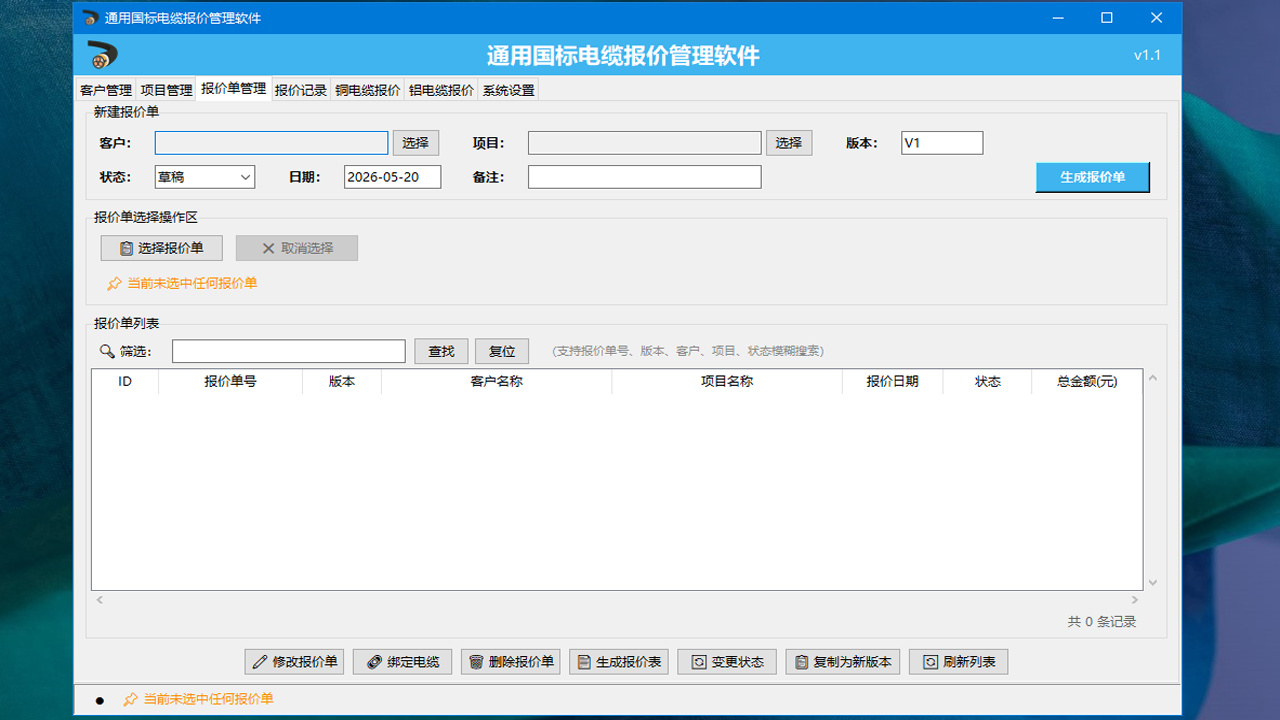Click the horizontal scrollbar left arrow
The height and width of the screenshot is (720, 1280).
click(99, 600)
